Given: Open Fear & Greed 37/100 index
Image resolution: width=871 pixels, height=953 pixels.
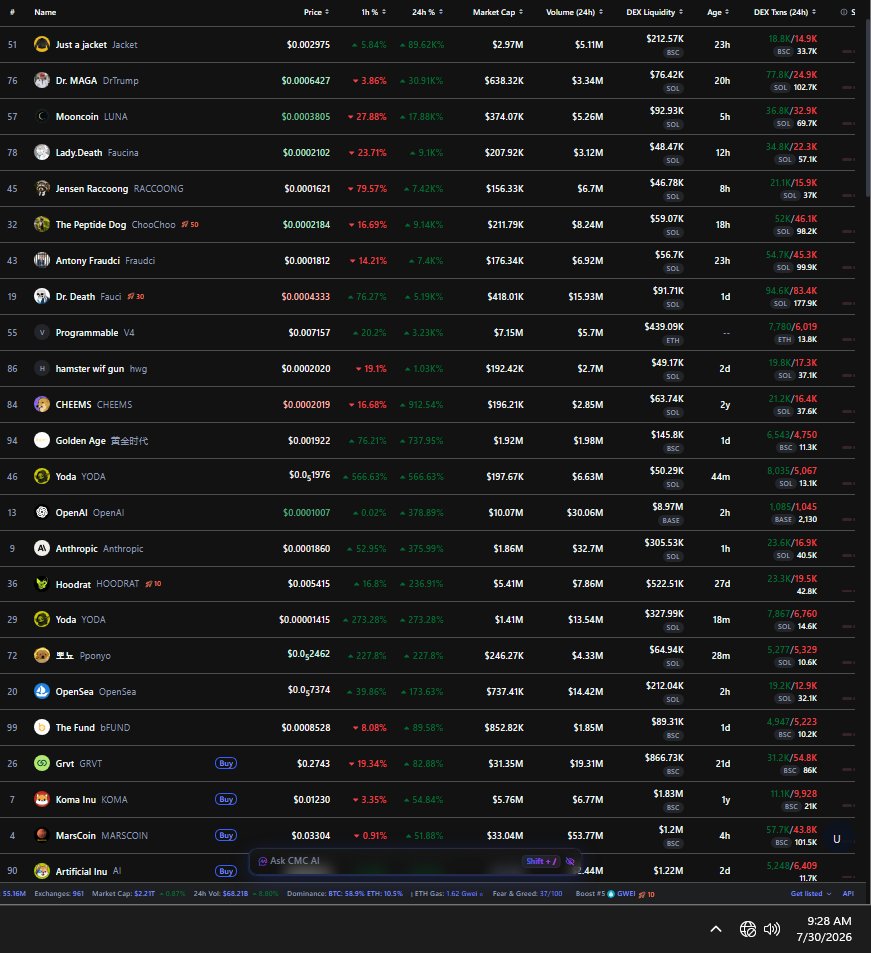Looking at the screenshot, I should click(x=527, y=893).
